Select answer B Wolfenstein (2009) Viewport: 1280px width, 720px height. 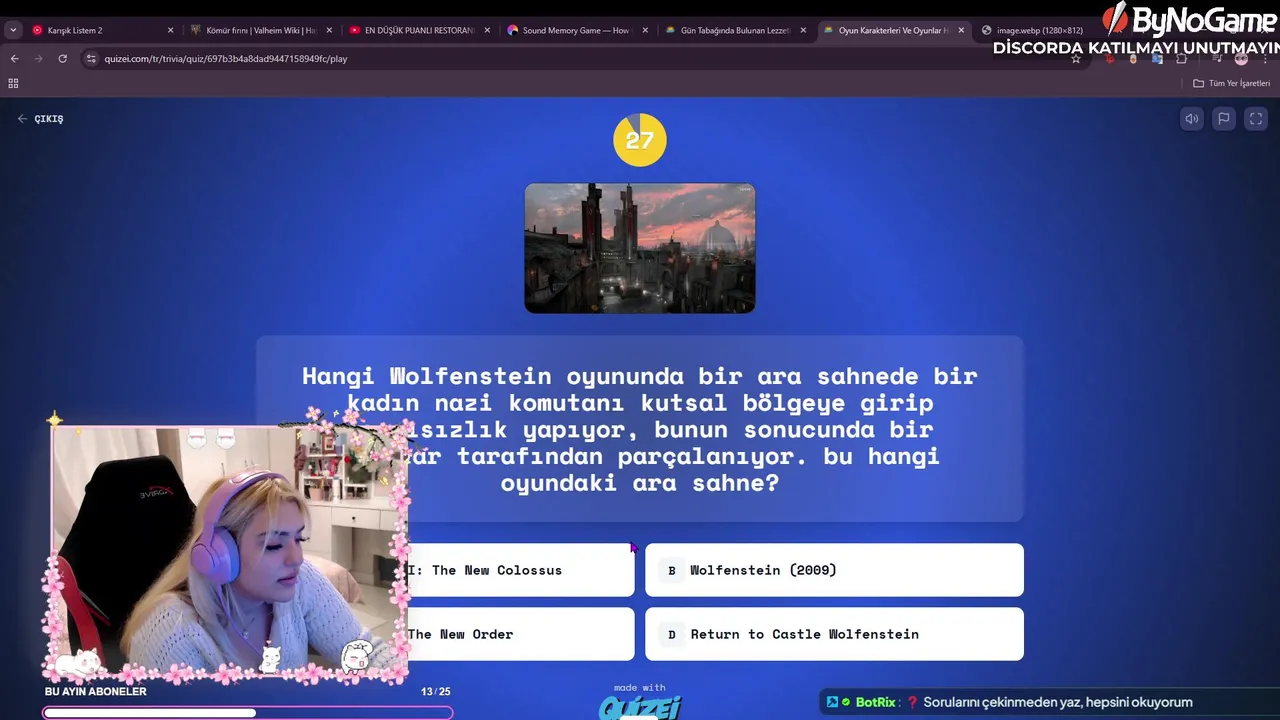pyautogui.click(x=834, y=570)
